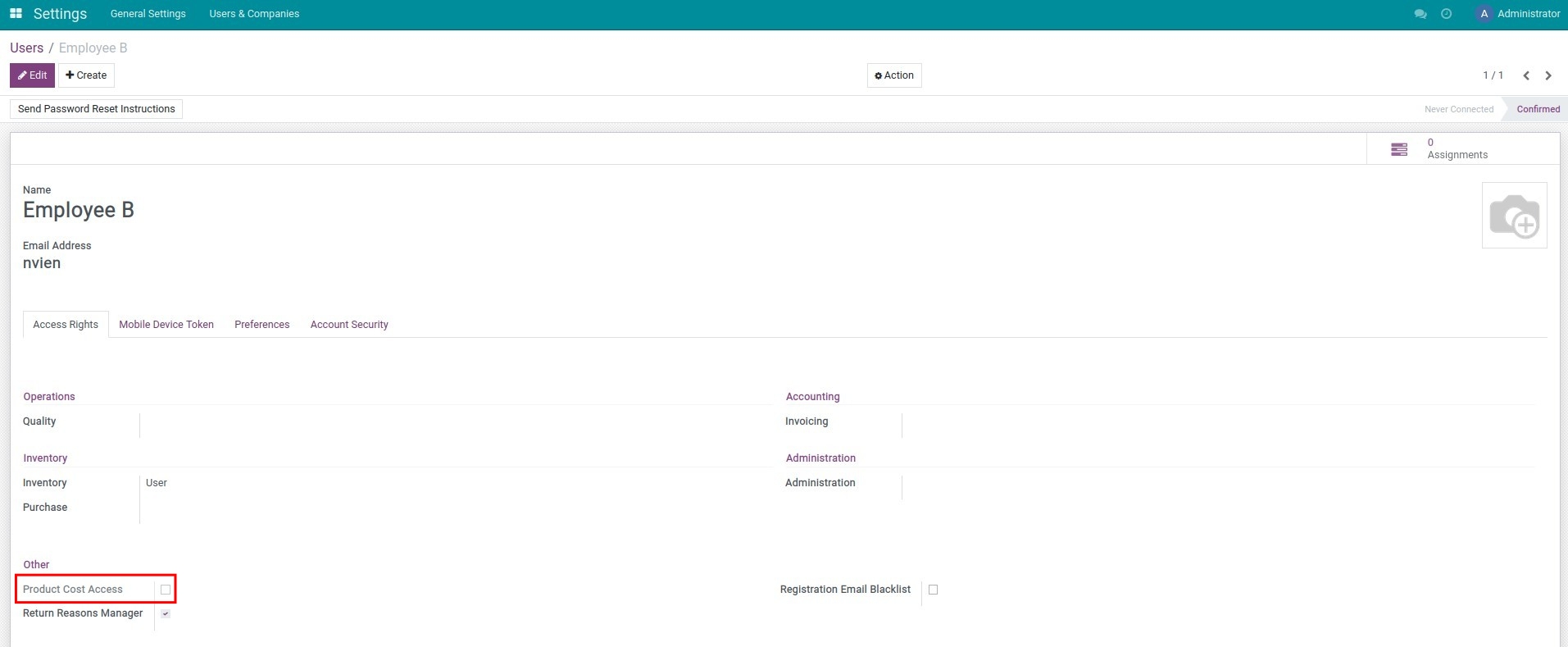1568x647 pixels.
Task: Go to the previous record arrow
Action: (1526, 75)
